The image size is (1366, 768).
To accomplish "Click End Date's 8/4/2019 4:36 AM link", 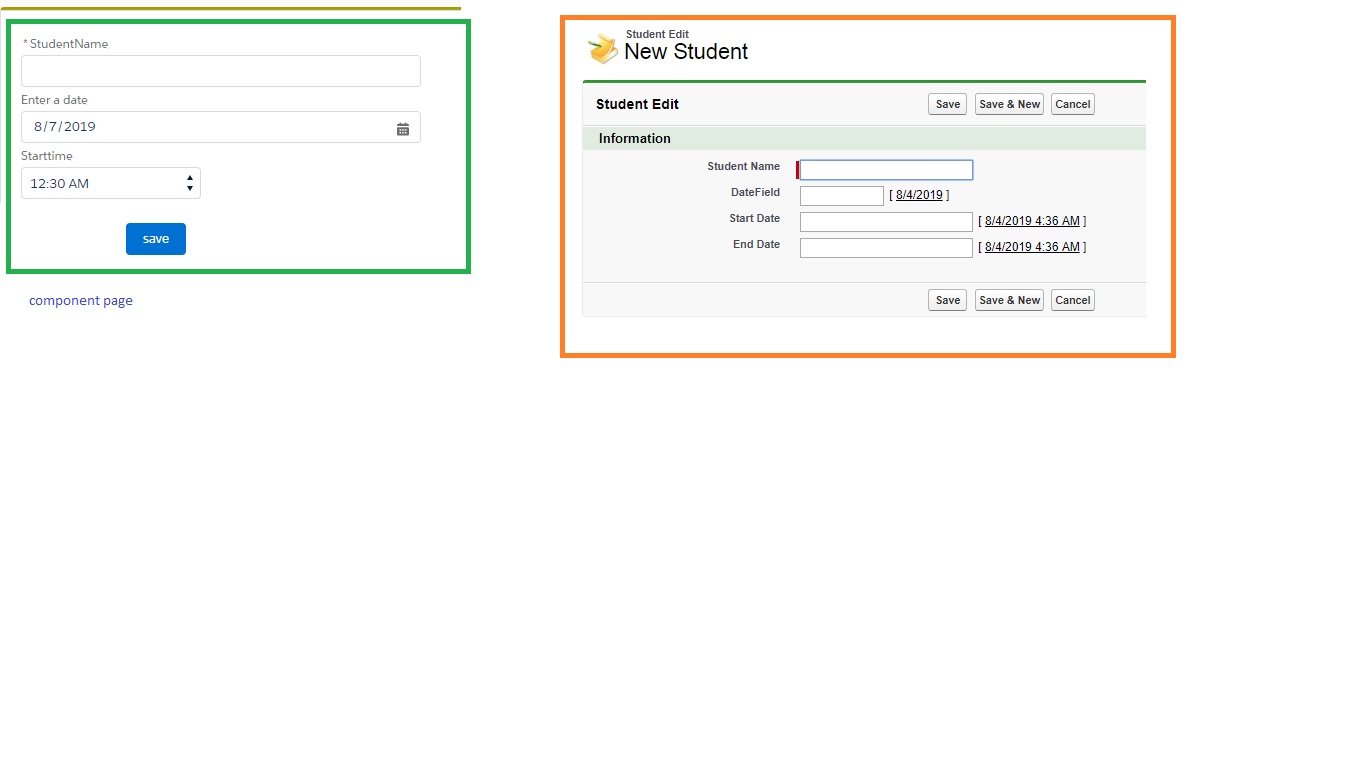I will click(1032, 247).
